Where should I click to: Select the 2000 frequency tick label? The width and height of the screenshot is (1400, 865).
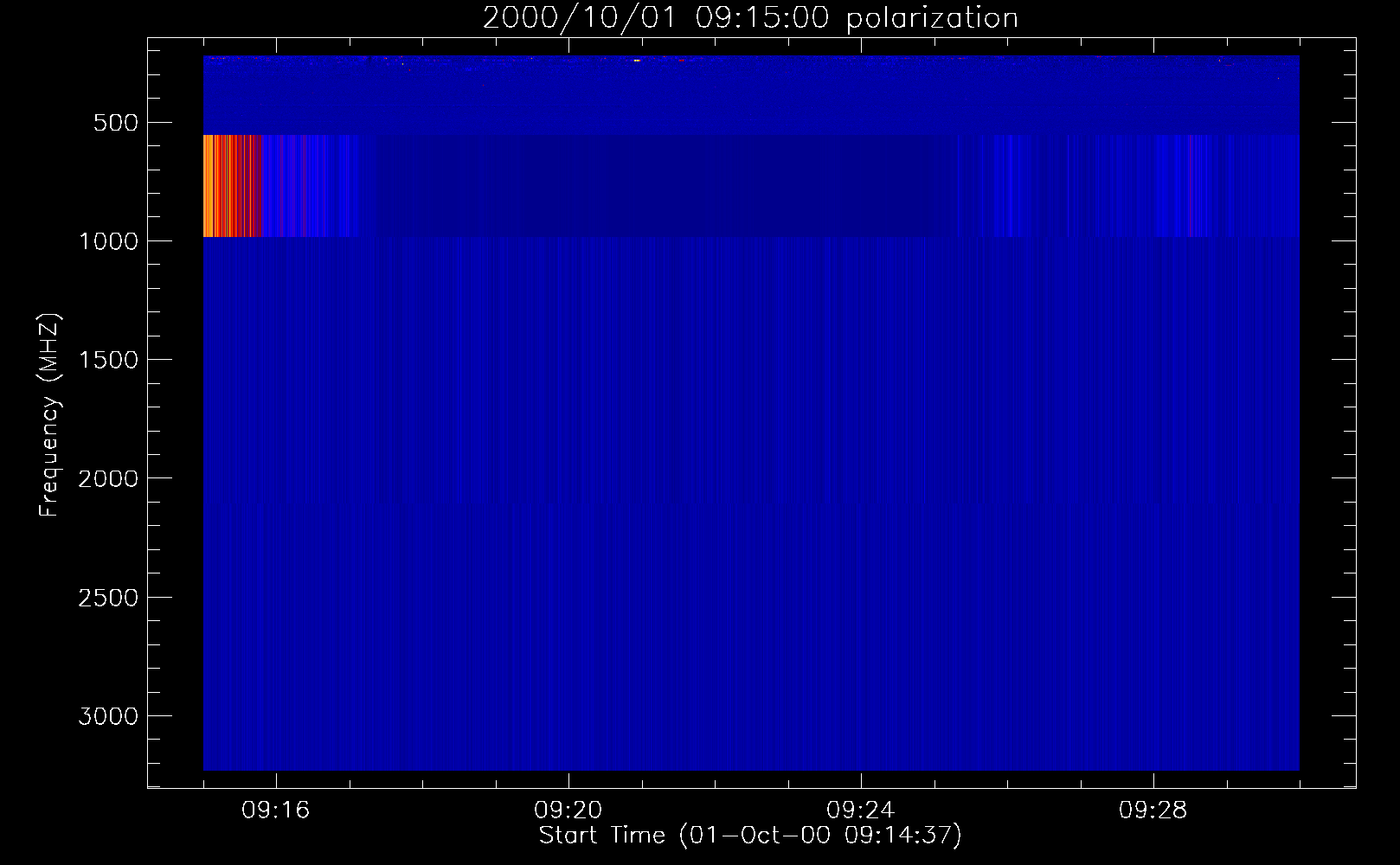point(108,479)
